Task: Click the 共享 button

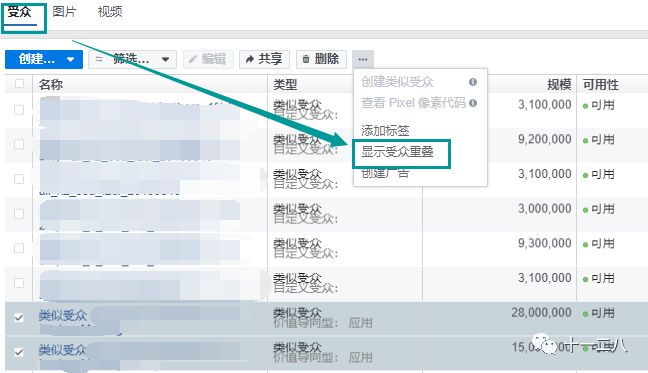Action: coord(264,59)
